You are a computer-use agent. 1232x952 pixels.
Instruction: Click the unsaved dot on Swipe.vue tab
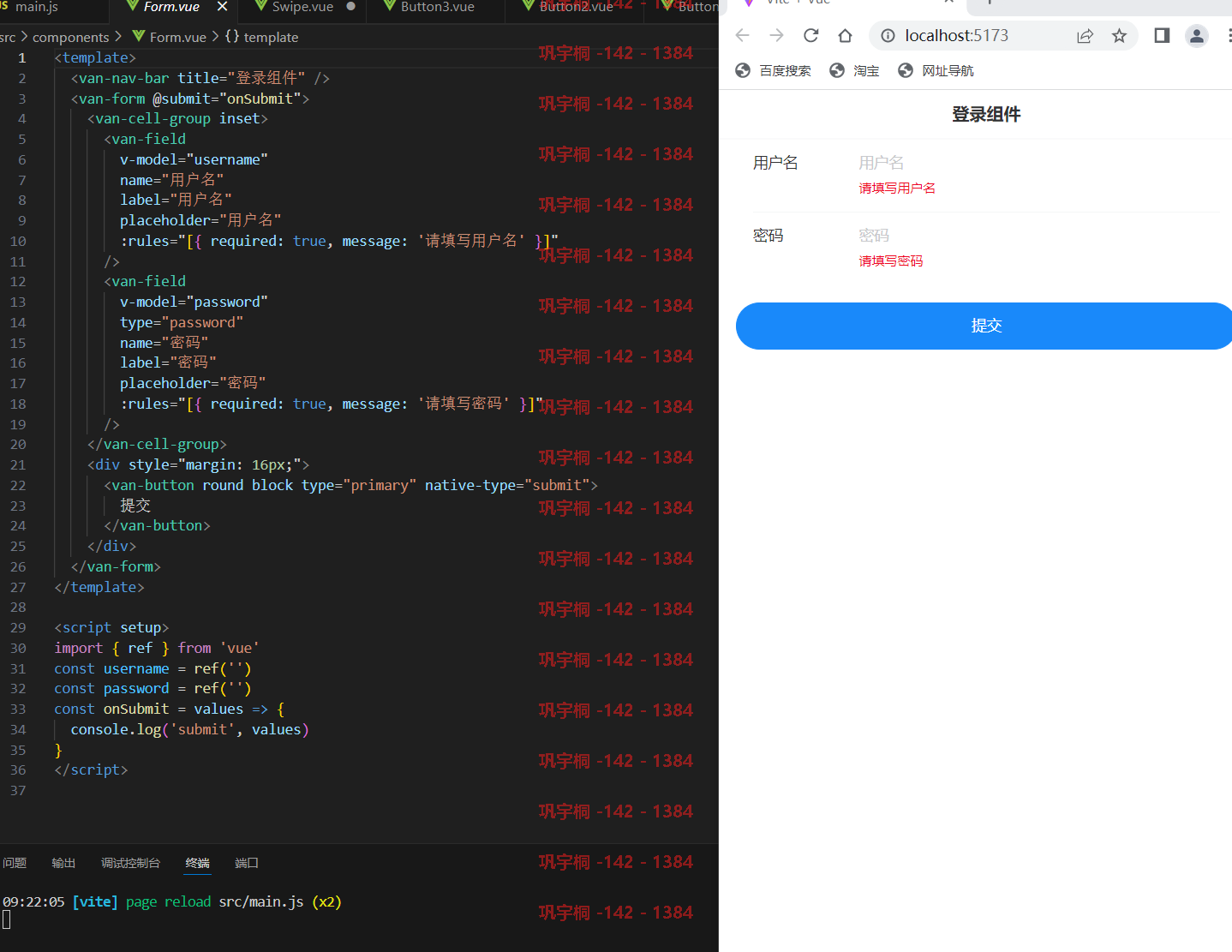(350, 7)
